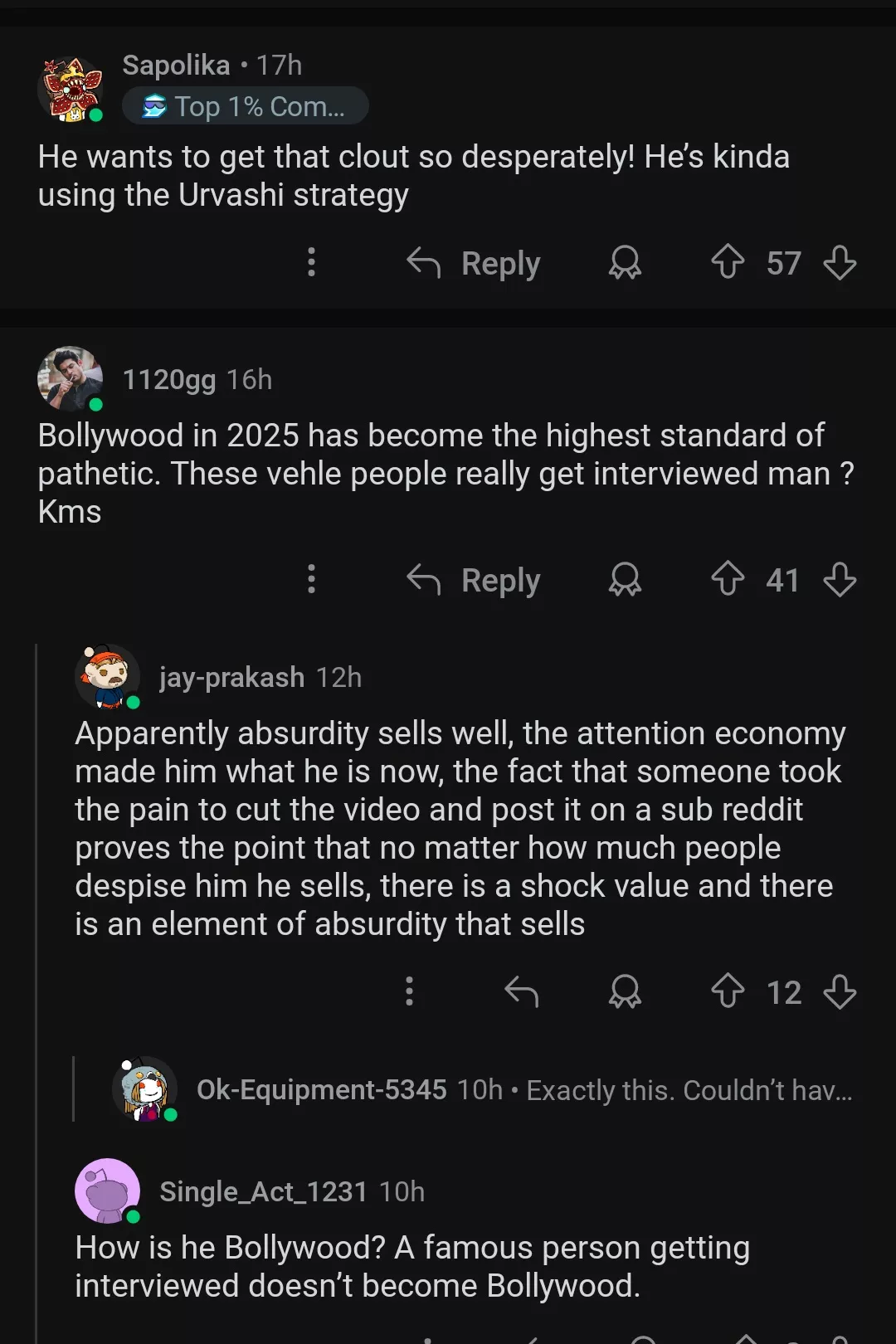Reply to Sapolika's comment
The width and height of the screenshot is (896, 1344).
[475, 263]
